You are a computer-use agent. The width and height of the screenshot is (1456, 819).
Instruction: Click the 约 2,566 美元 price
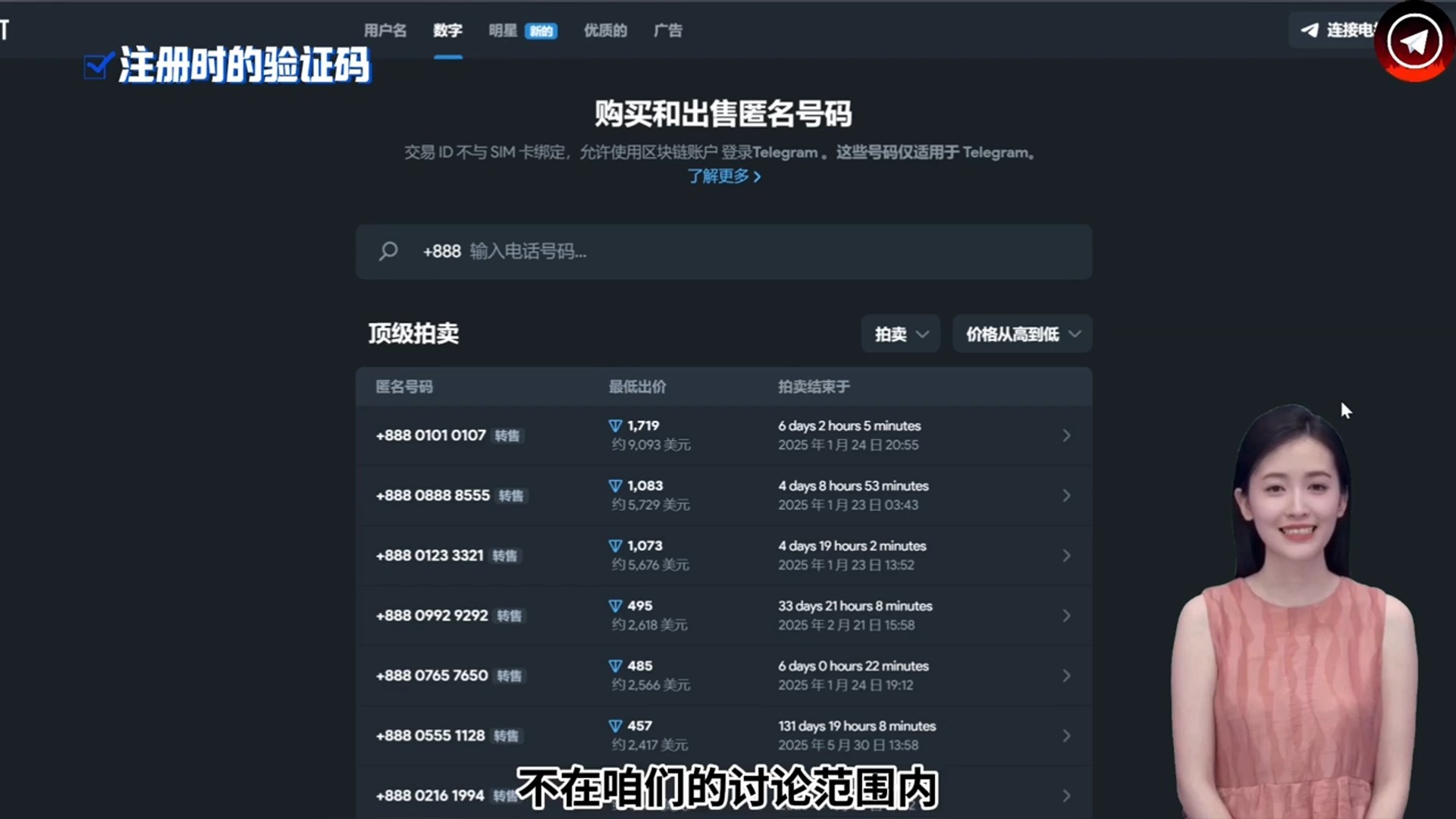coord(651,685)
